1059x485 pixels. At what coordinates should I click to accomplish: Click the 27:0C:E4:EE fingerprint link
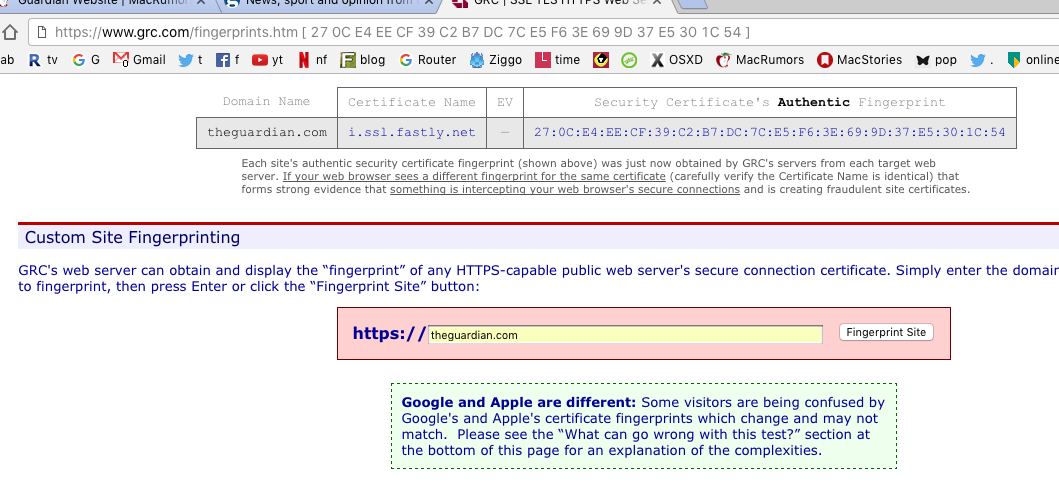pos(770,132)
